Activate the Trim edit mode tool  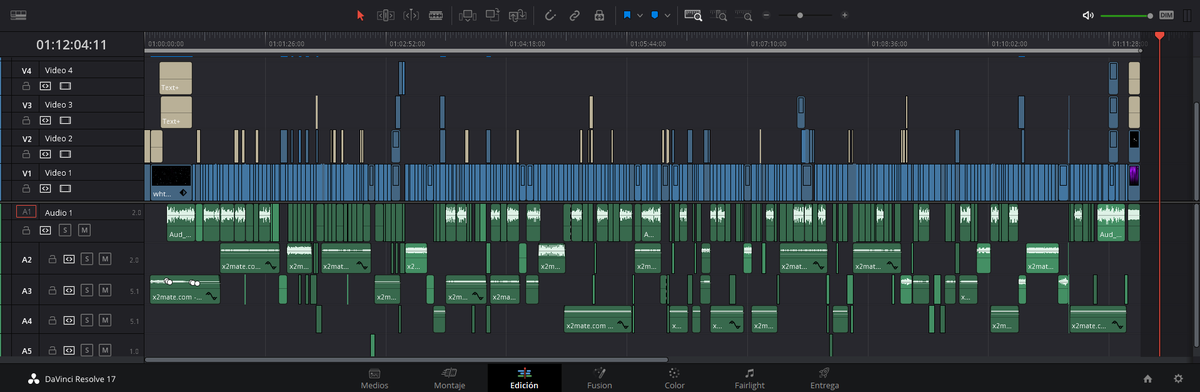point(386,15)
